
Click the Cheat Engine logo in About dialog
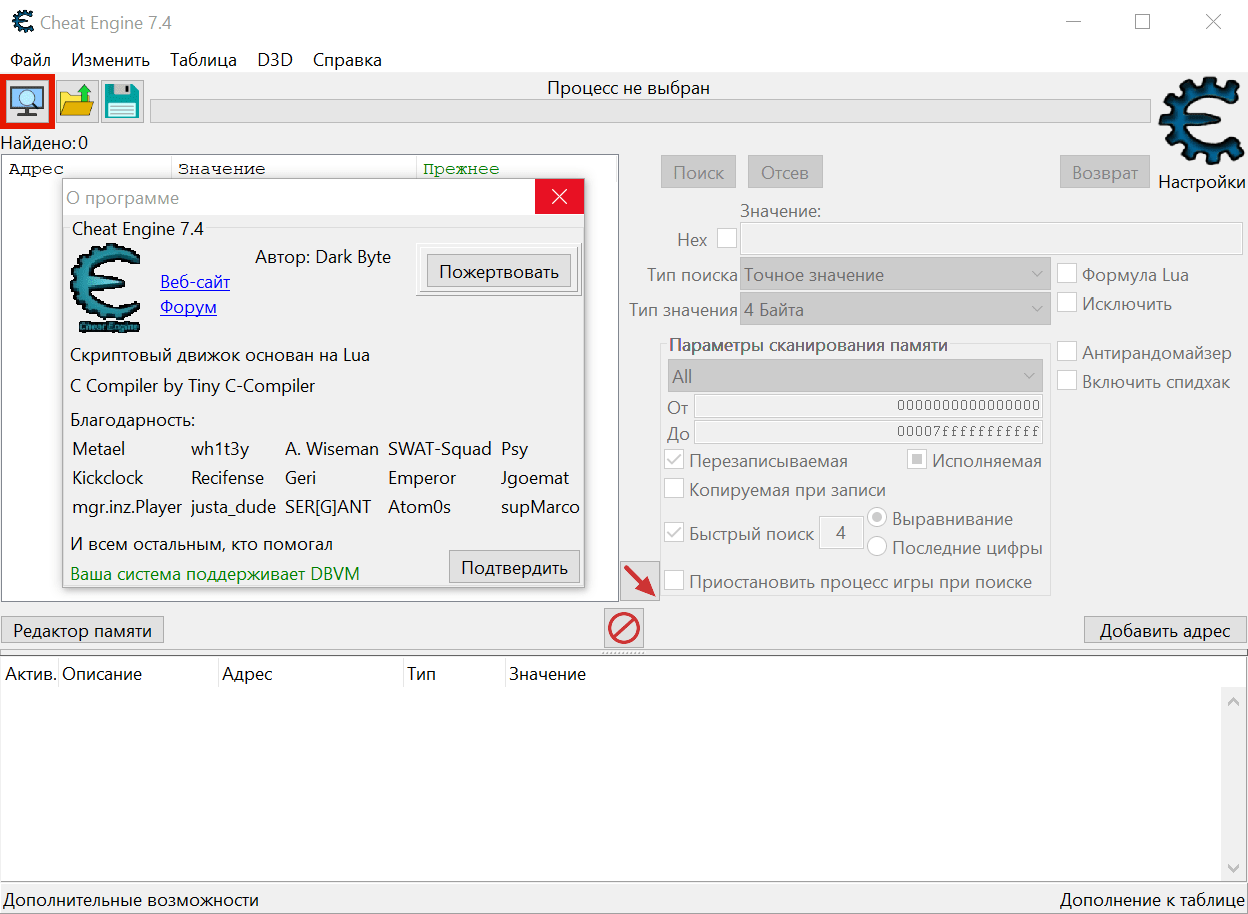point(105,288)
